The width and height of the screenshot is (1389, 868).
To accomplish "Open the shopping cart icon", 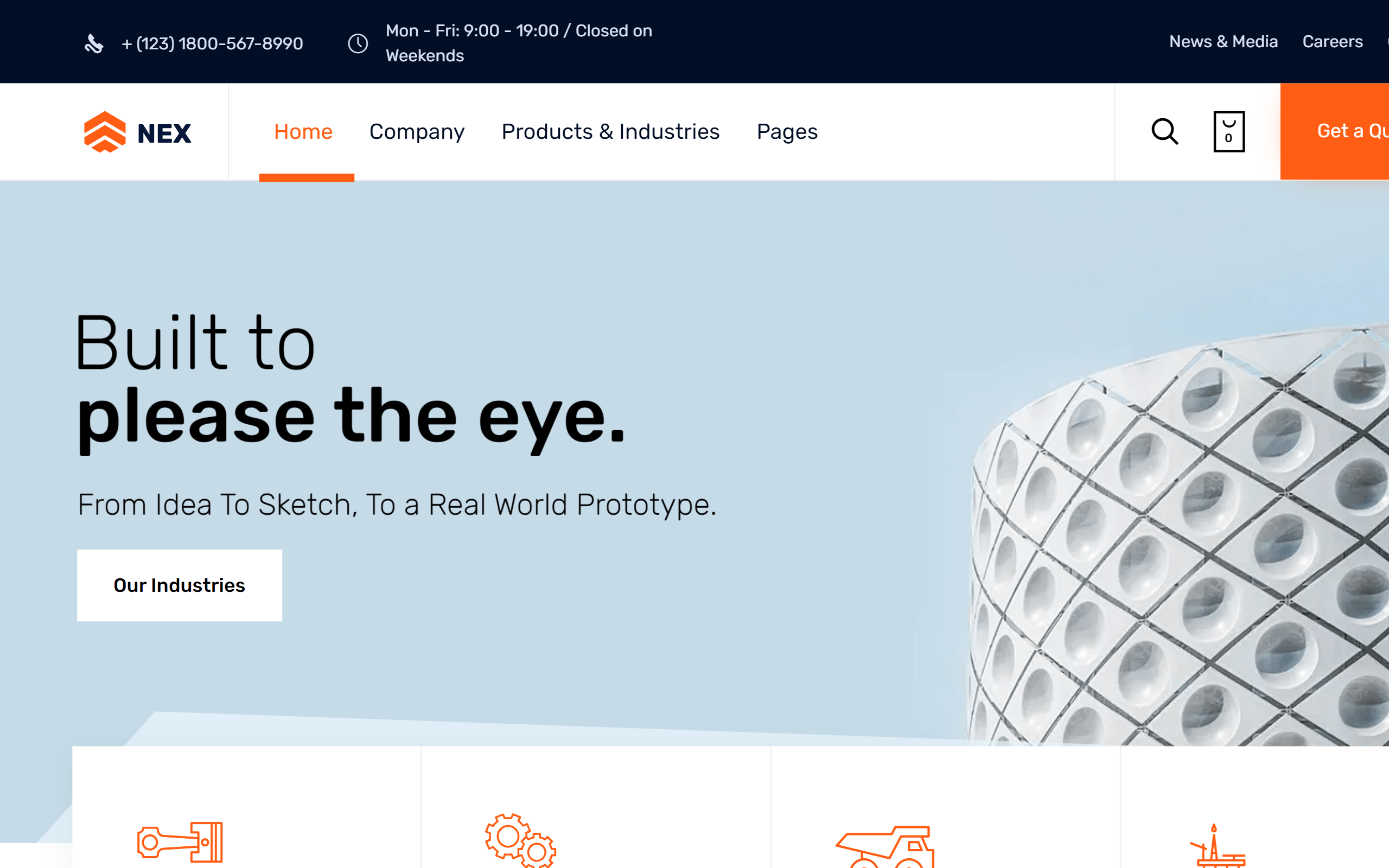I will click(1229, 131).
